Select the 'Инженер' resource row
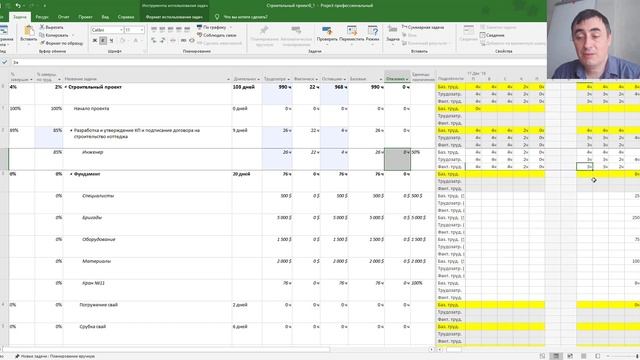Viewport: 640px width, 360px height. pyautogui.click(x=93, y=152)
